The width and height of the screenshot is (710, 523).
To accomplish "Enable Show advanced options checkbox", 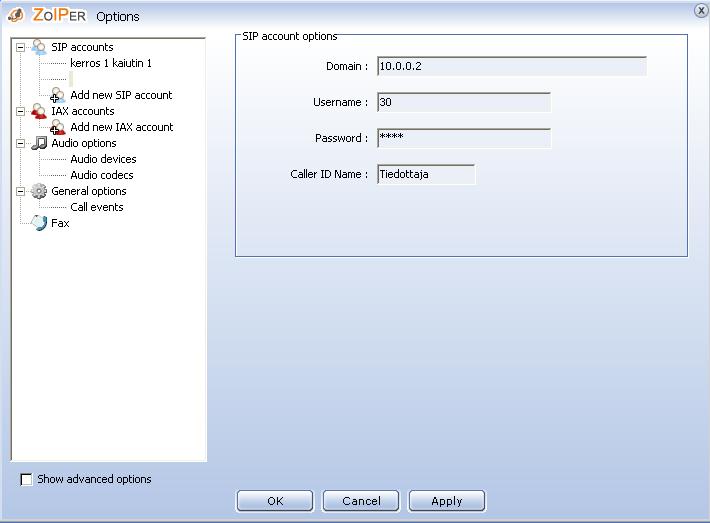I will (26, 479).
